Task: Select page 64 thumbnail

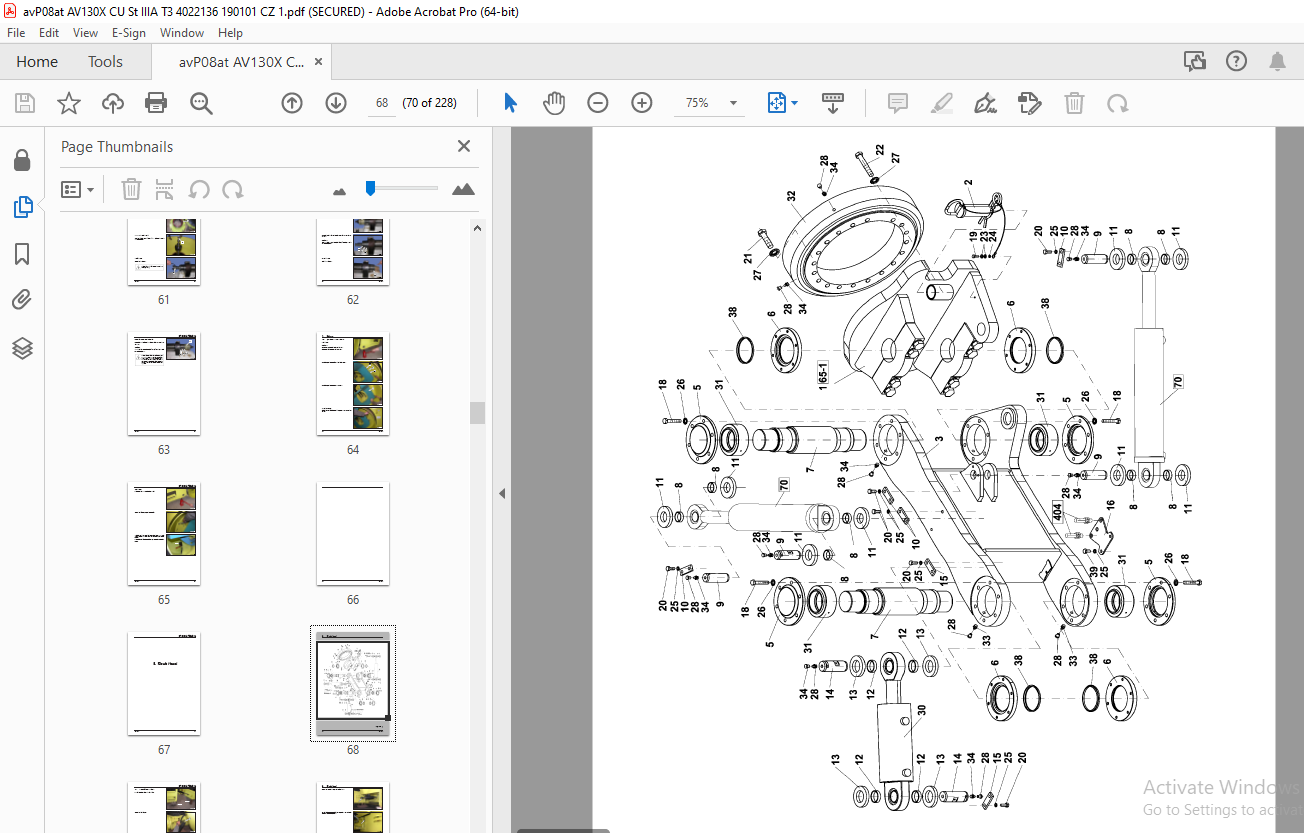Action: (x=353, y=384)
